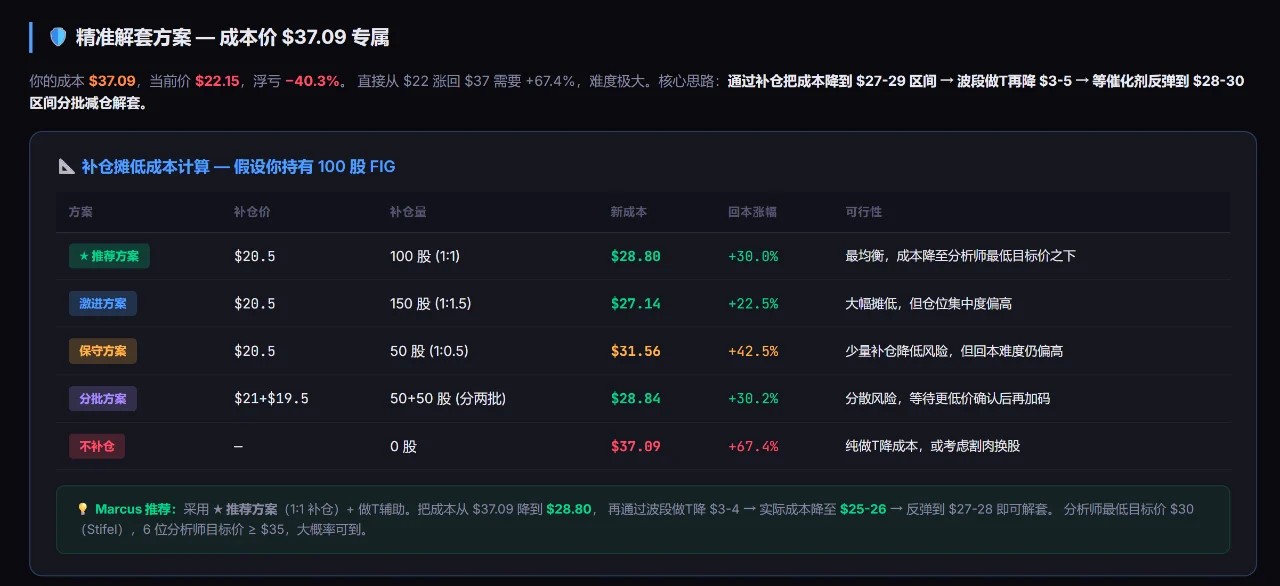The image size is (1280, 586).
Task: Click the 补仓价 column header
Action: tap(252, 212)
